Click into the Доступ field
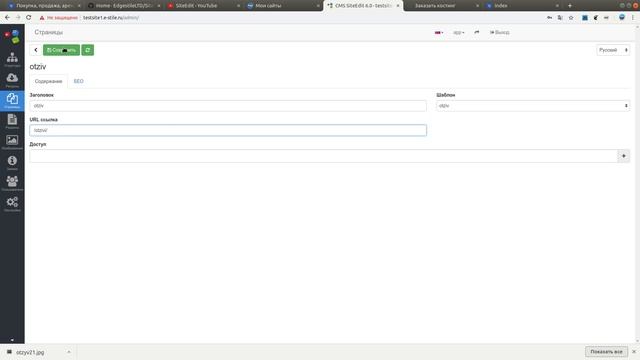The height and width of the screenshot is (360, 640). pyautogui.click(x=323, y=156)
